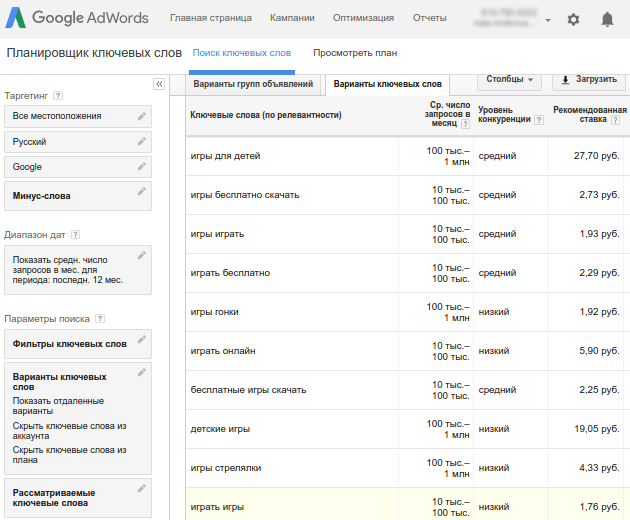Edit 'Все местоположения' via pencil icon

141,117
